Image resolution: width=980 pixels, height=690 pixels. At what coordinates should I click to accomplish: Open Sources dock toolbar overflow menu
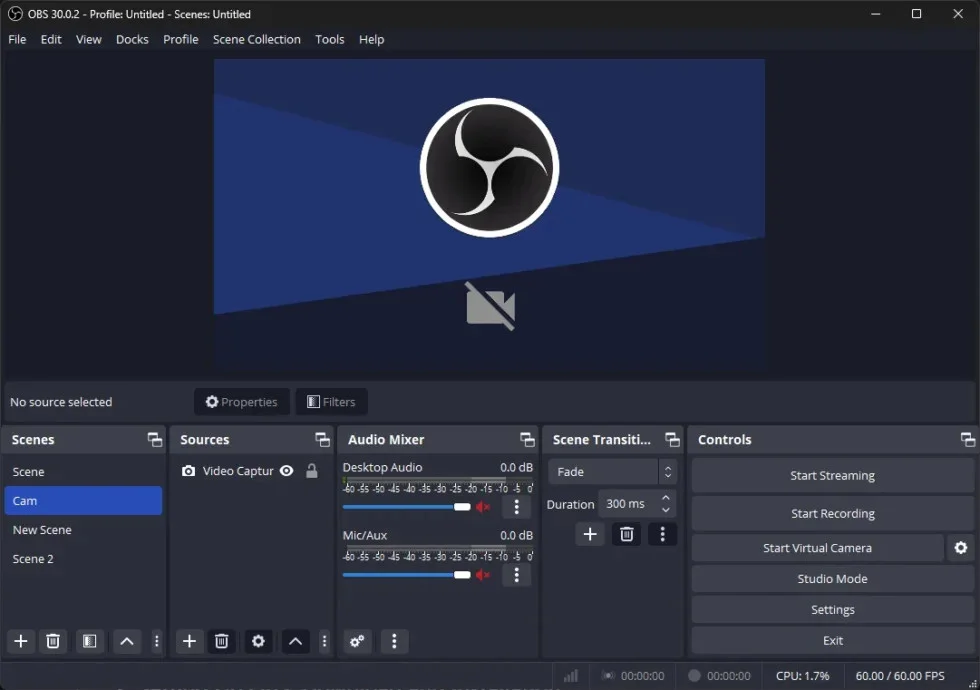tap(324, 641)
